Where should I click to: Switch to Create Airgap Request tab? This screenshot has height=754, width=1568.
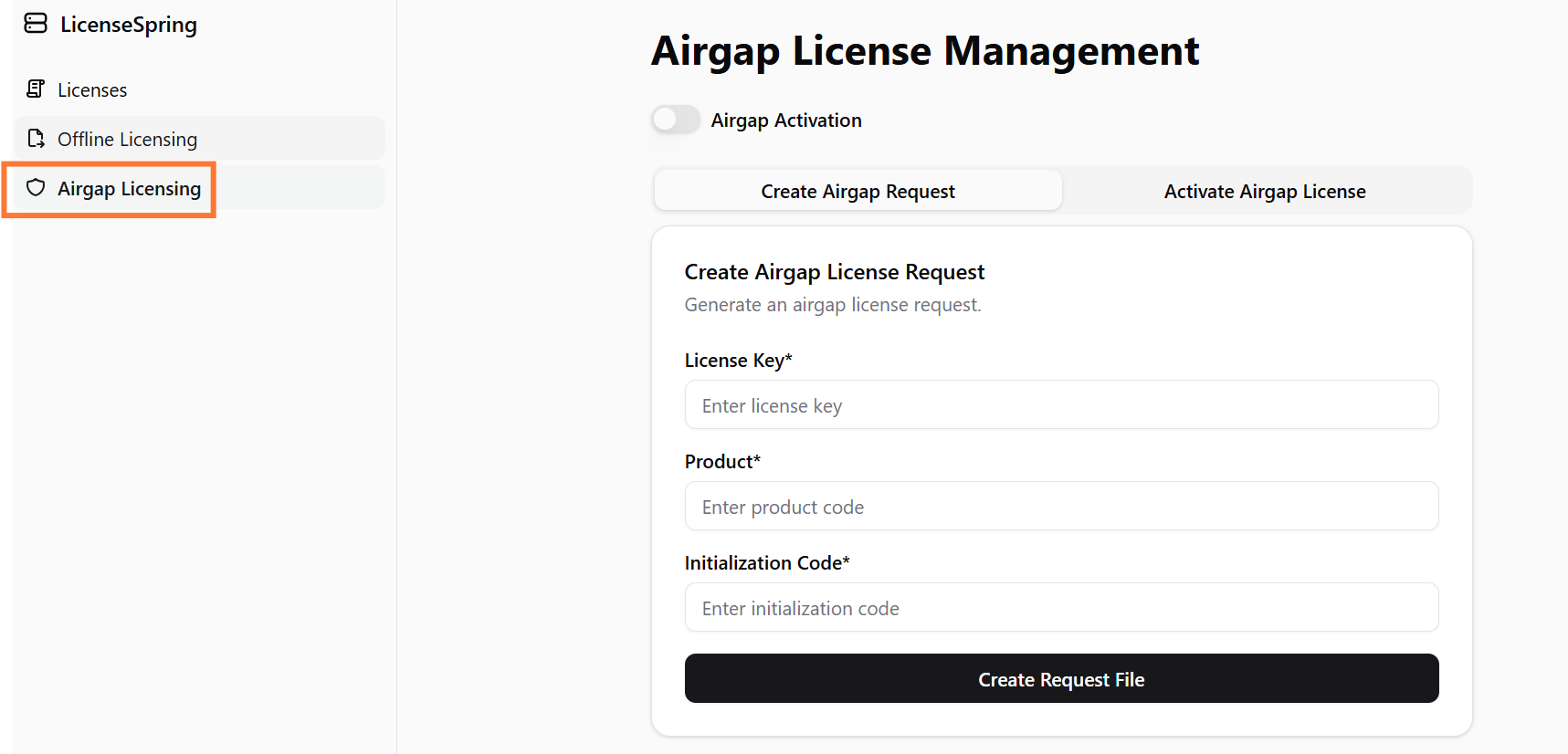tap(858, 191)
